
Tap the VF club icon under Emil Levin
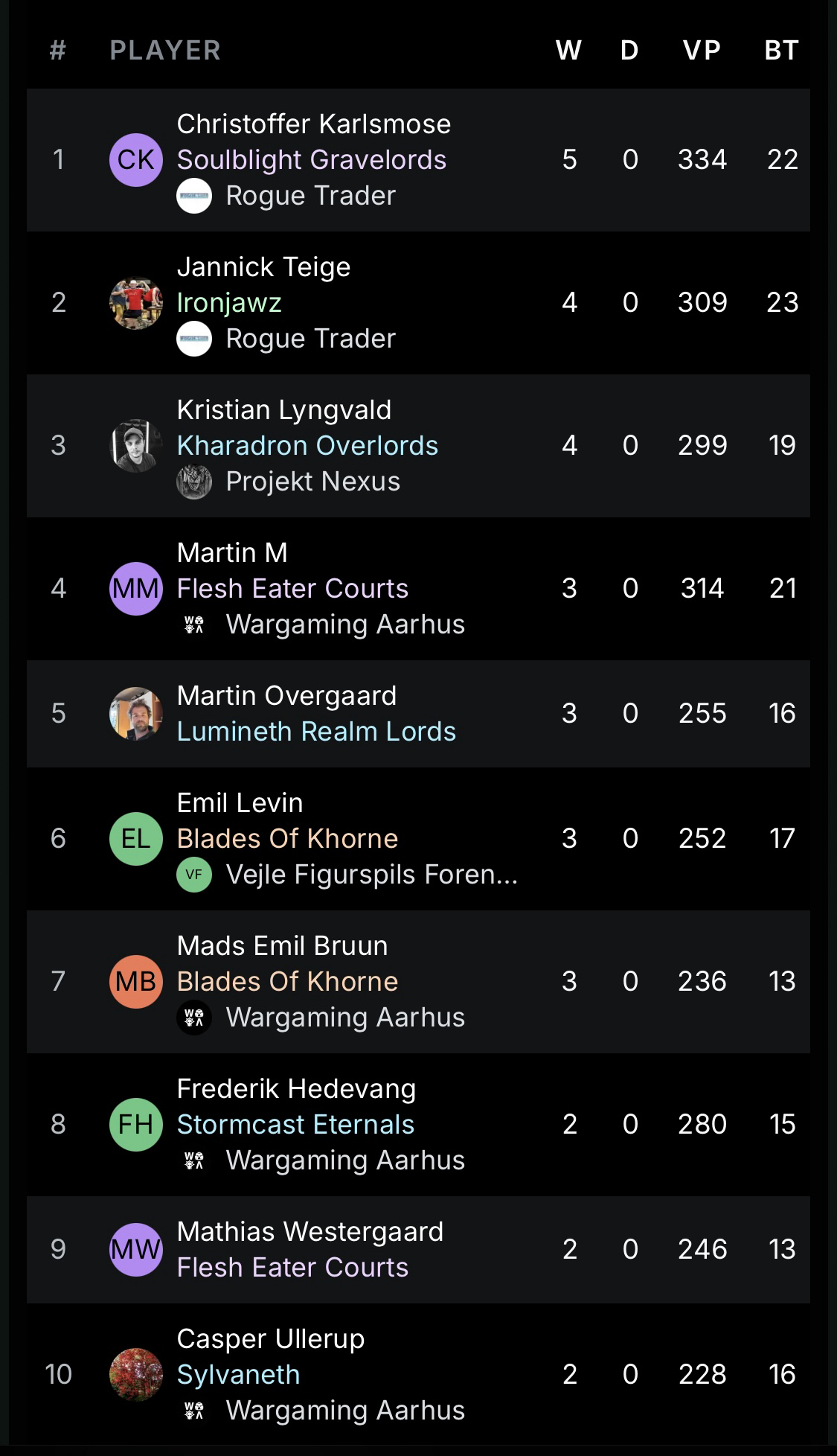[x=194, y=875]
